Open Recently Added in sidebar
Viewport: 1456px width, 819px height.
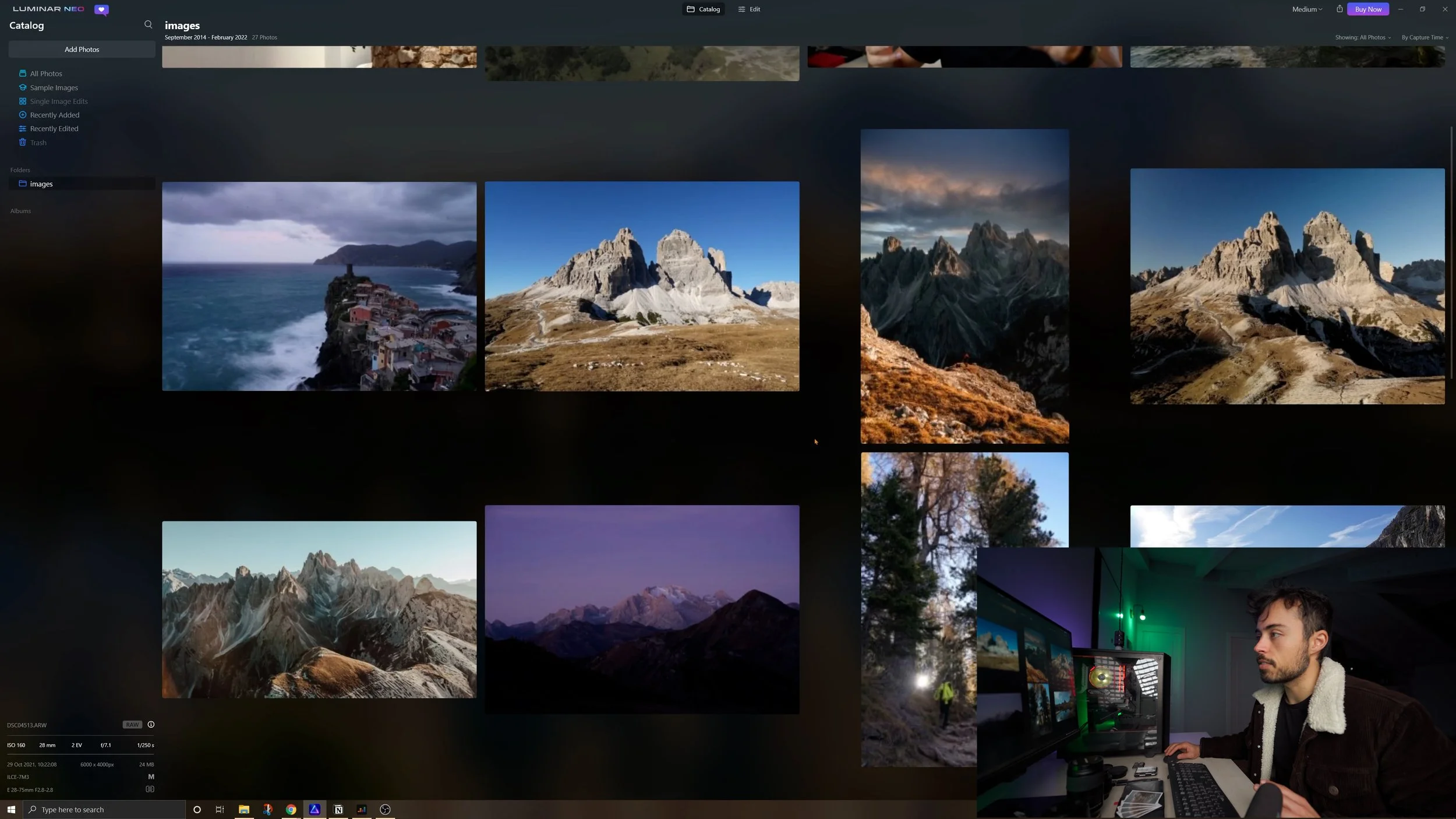pos(54,115)
